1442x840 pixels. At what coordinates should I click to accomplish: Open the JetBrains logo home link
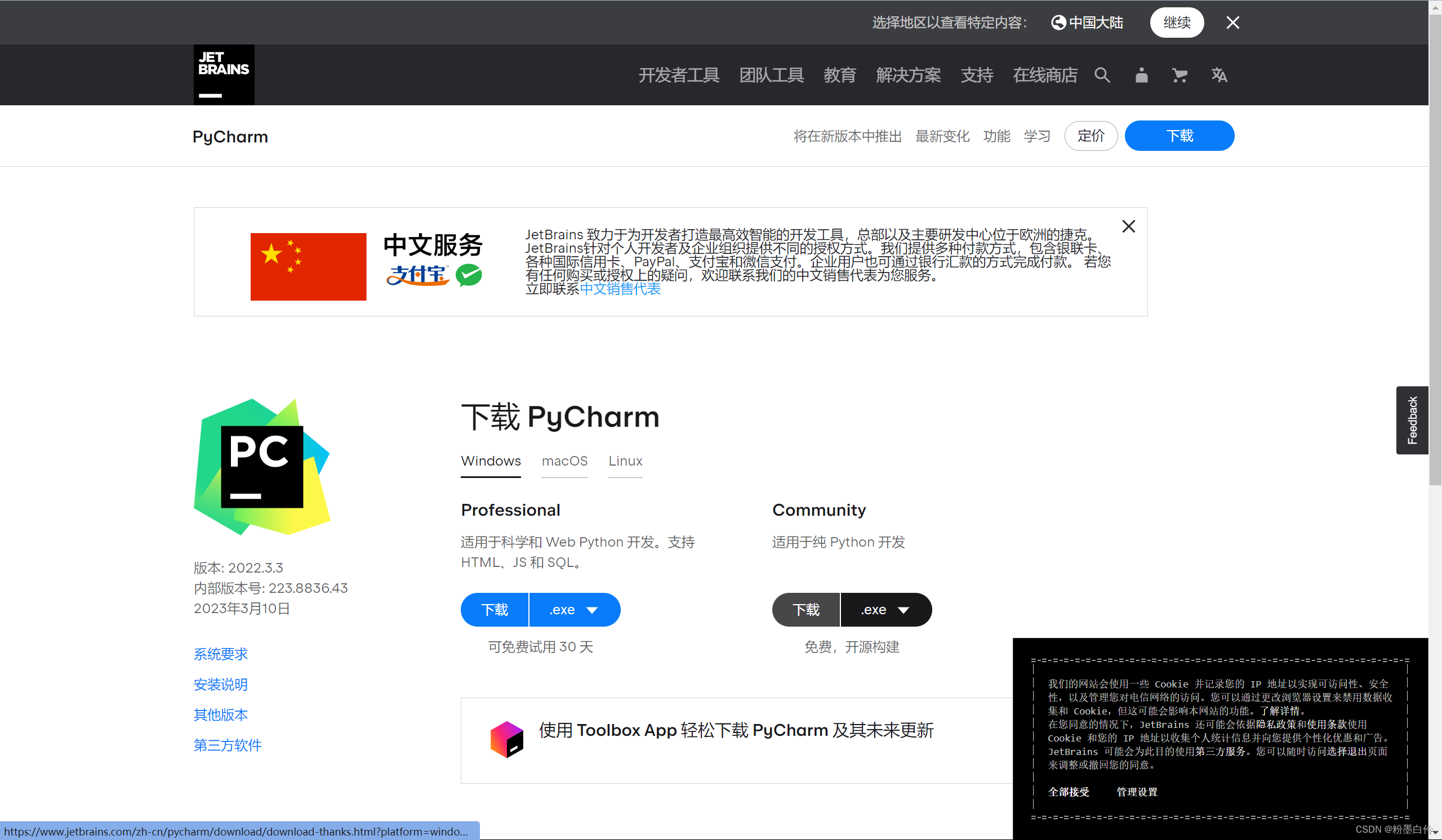point(224,75)
